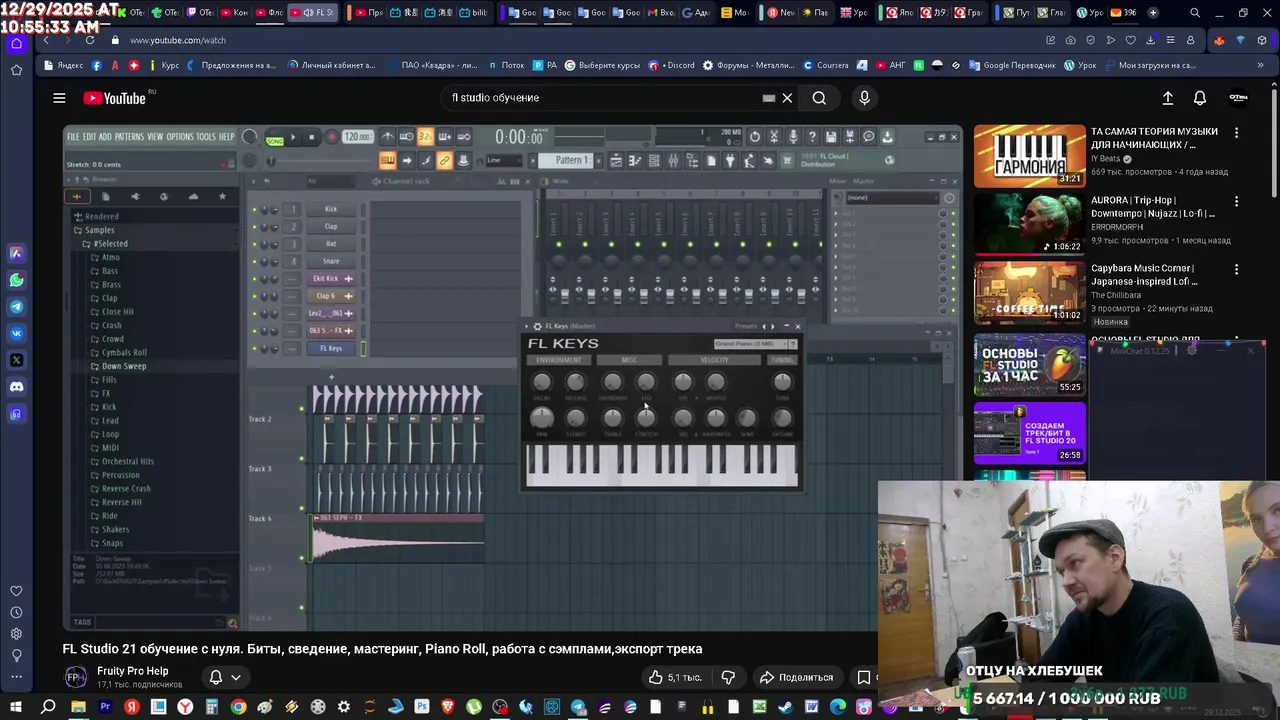This screenshot has height=720, width=1280.
Task: Click the YouTube magnifier search button
Action: point(819,98)
